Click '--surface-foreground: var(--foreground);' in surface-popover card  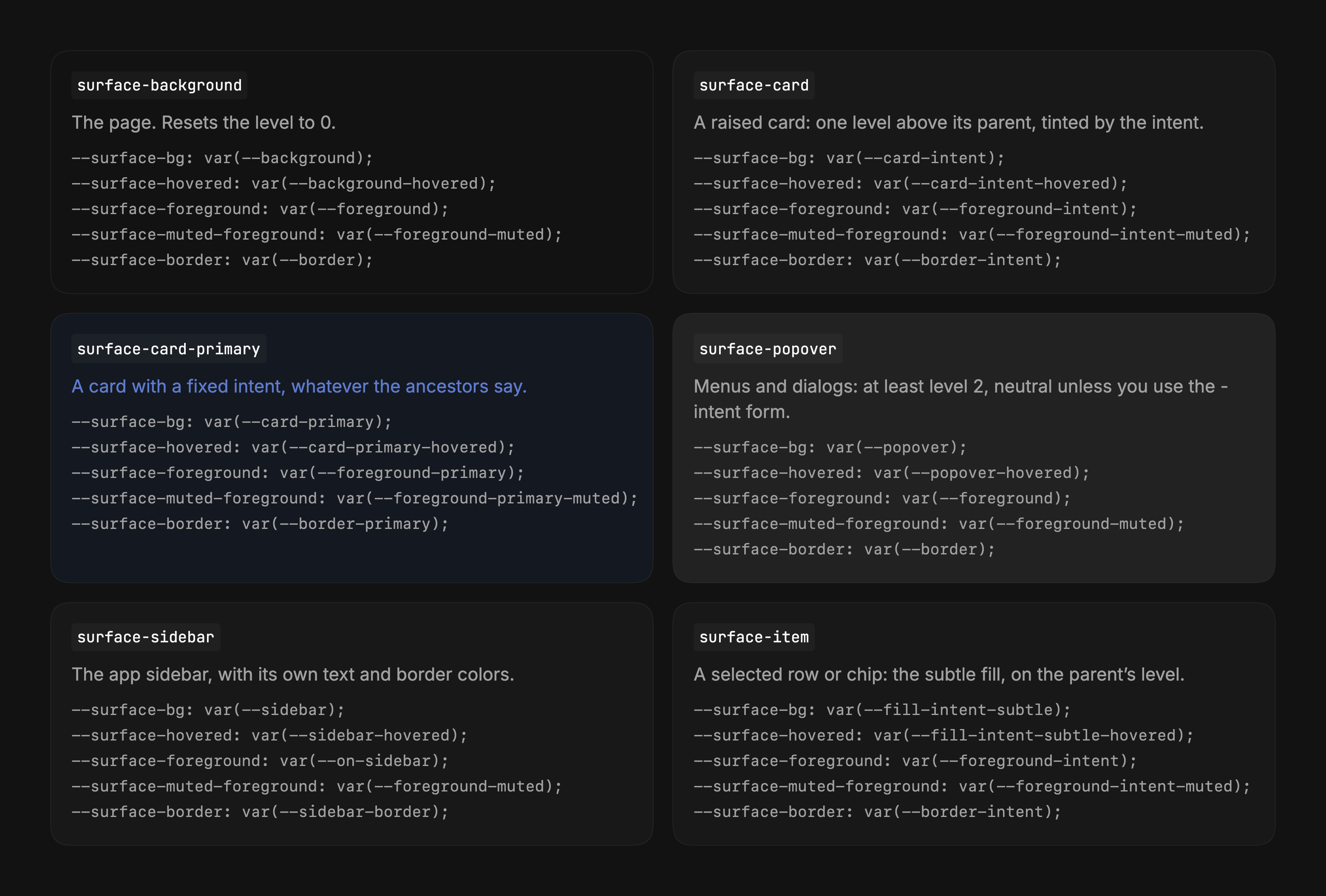click(x=882, y=498)
